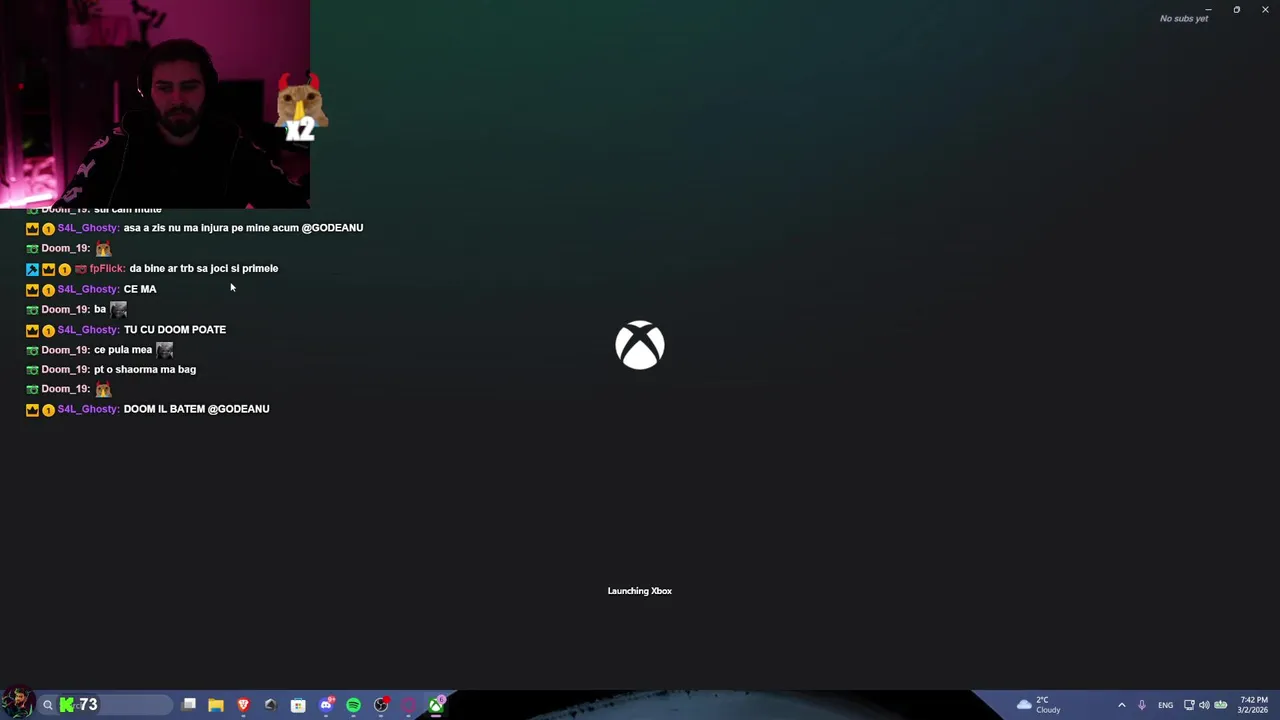
Task: Open the Microsoft Store taskbar icon
Action: tap(298, 705)
